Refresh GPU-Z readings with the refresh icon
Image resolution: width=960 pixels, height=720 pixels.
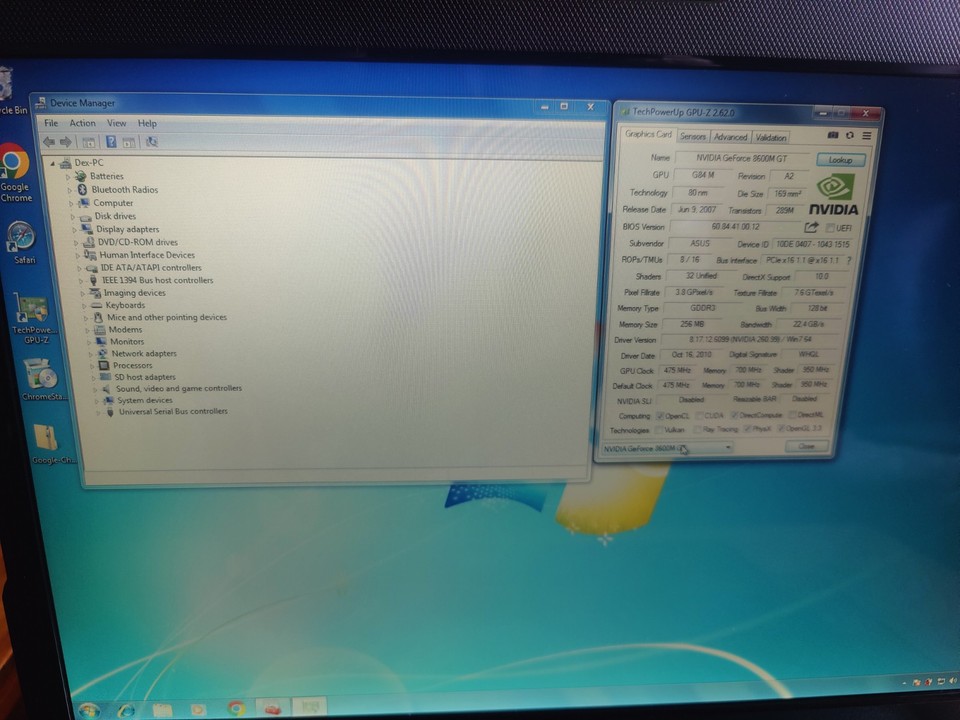click(x=849, y=135)
